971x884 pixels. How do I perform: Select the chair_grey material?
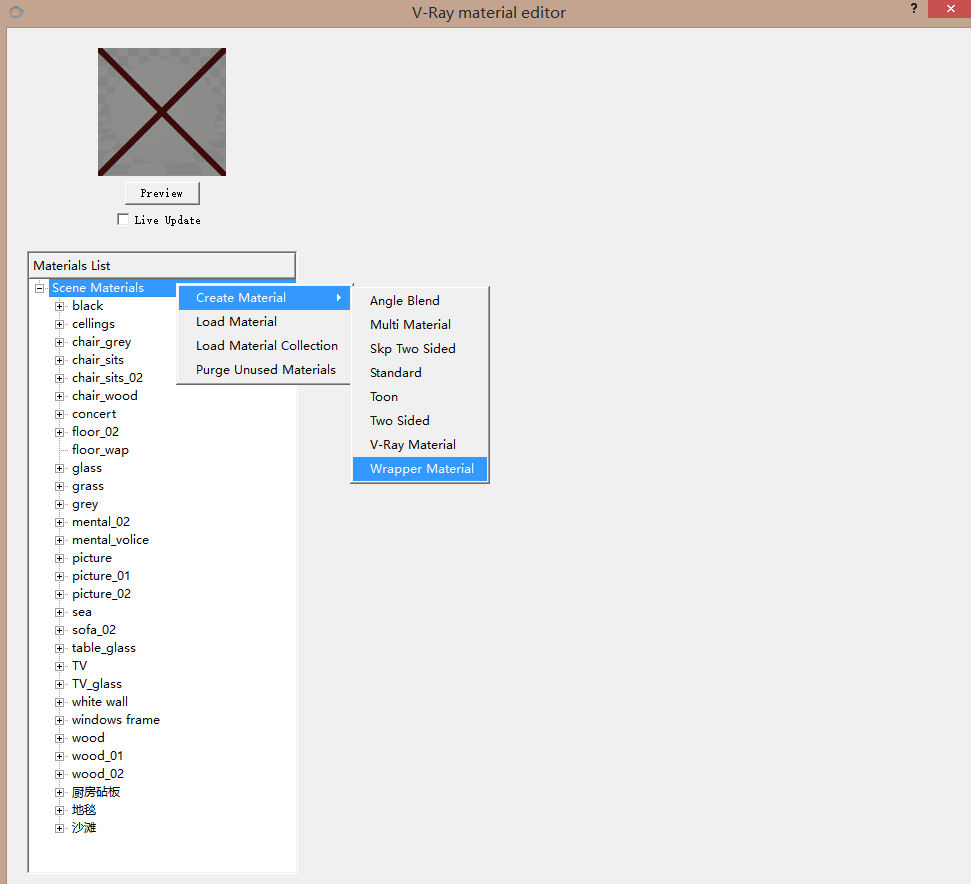tap(102, 342)
